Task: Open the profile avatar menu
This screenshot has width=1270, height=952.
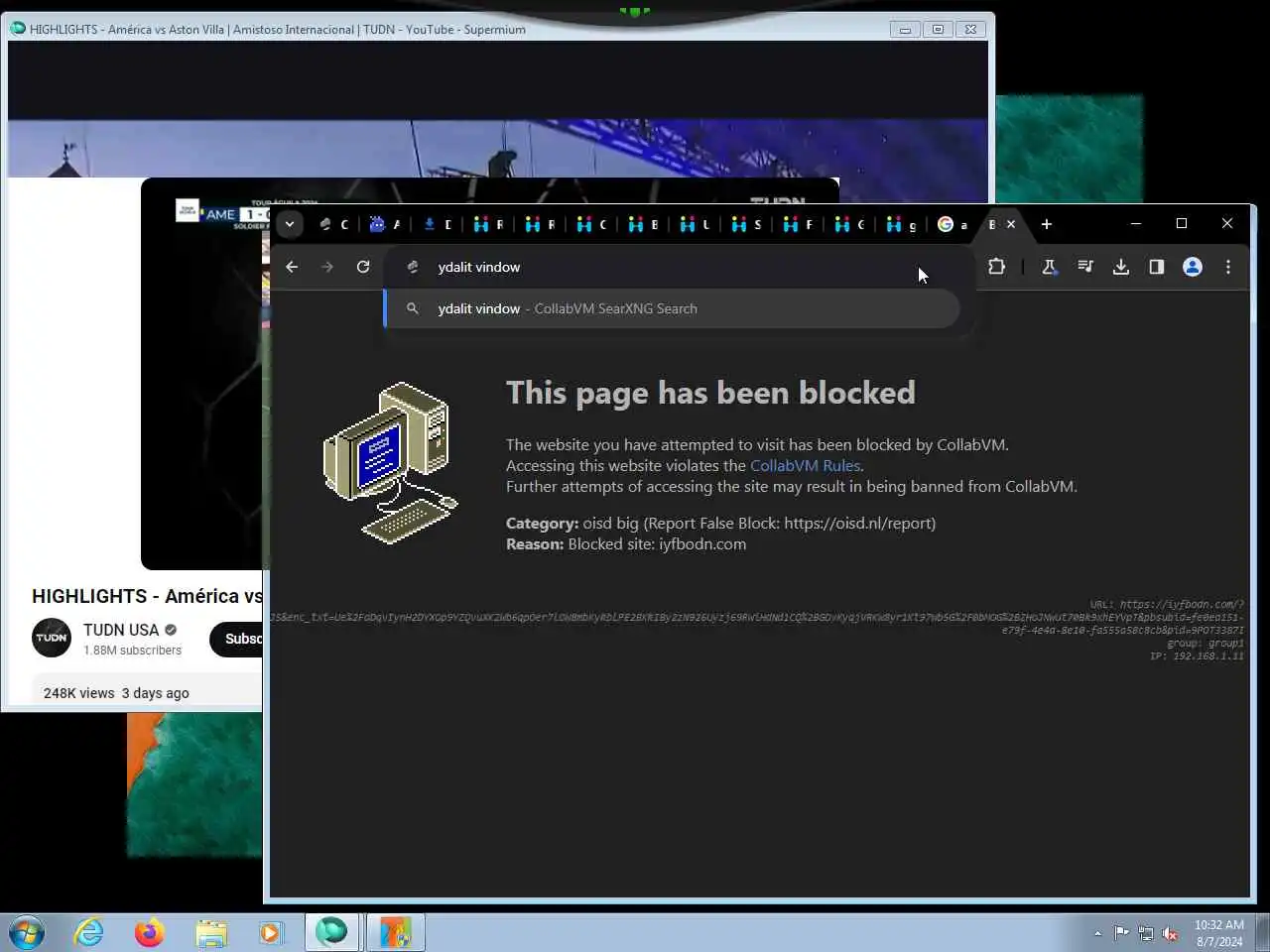Action: coord(1193,267)
